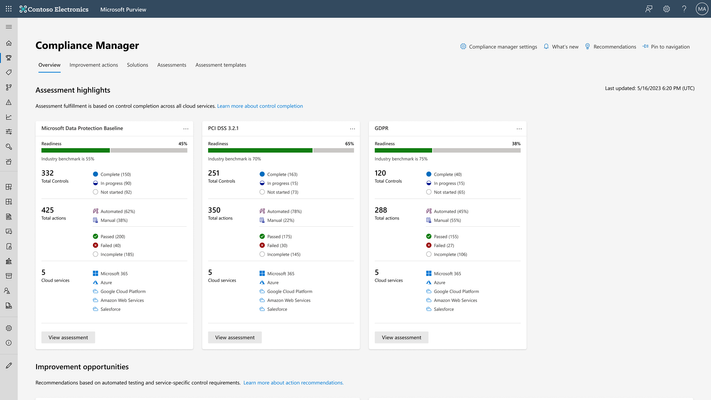Open What's new notifications

(x=561, y=47)
